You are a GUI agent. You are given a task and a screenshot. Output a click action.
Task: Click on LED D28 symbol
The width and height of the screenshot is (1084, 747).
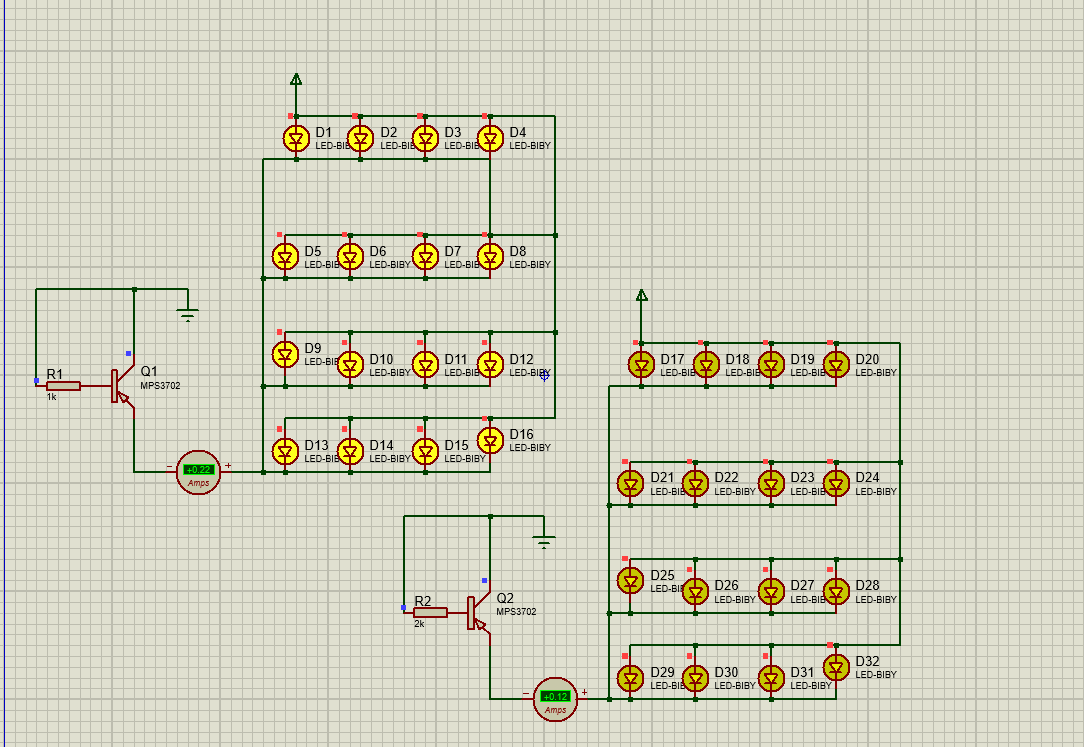pyautogui.click(x=836, y=592)
